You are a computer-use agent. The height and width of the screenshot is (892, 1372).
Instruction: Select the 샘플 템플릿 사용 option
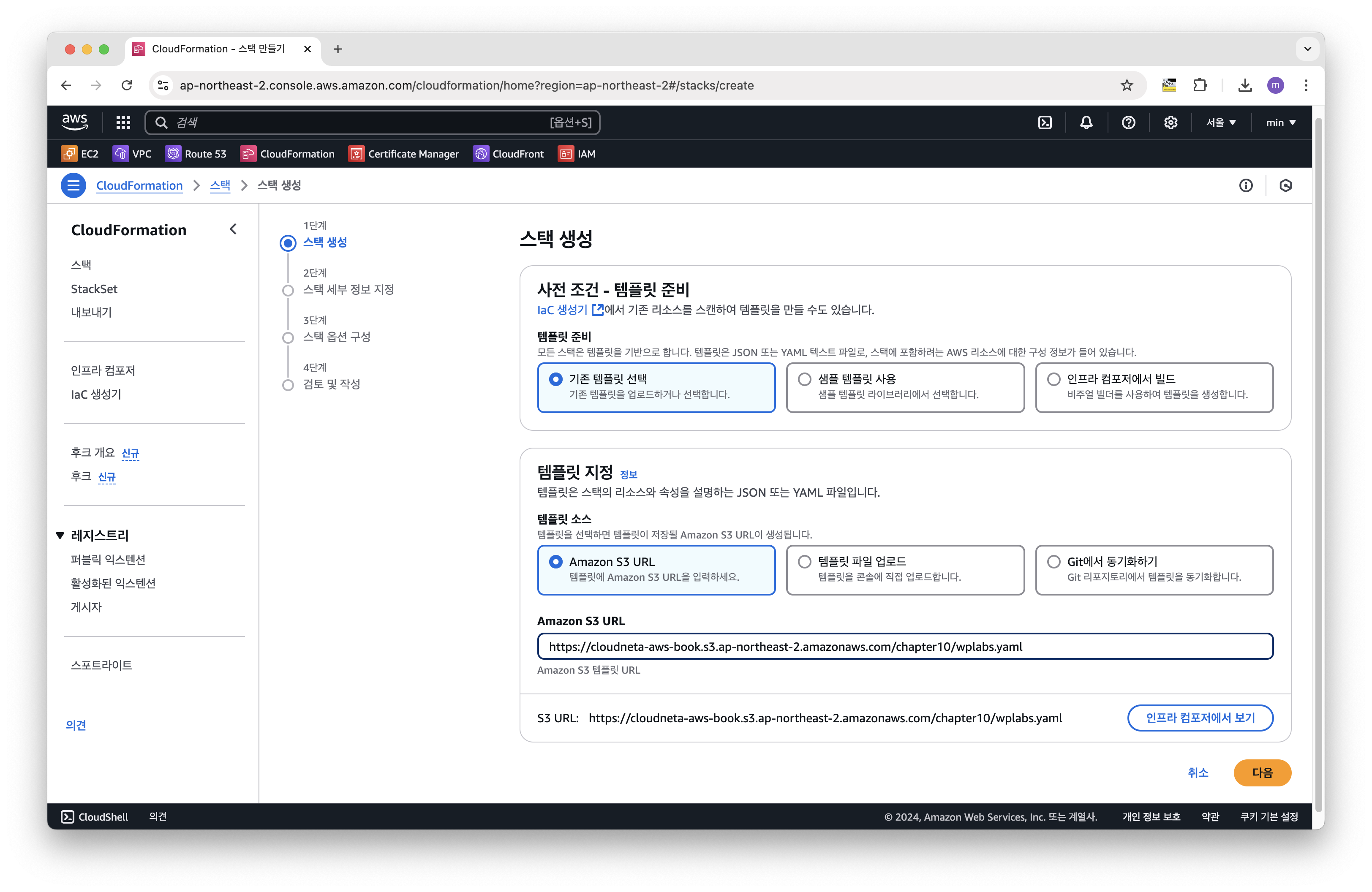coord(804,379)
